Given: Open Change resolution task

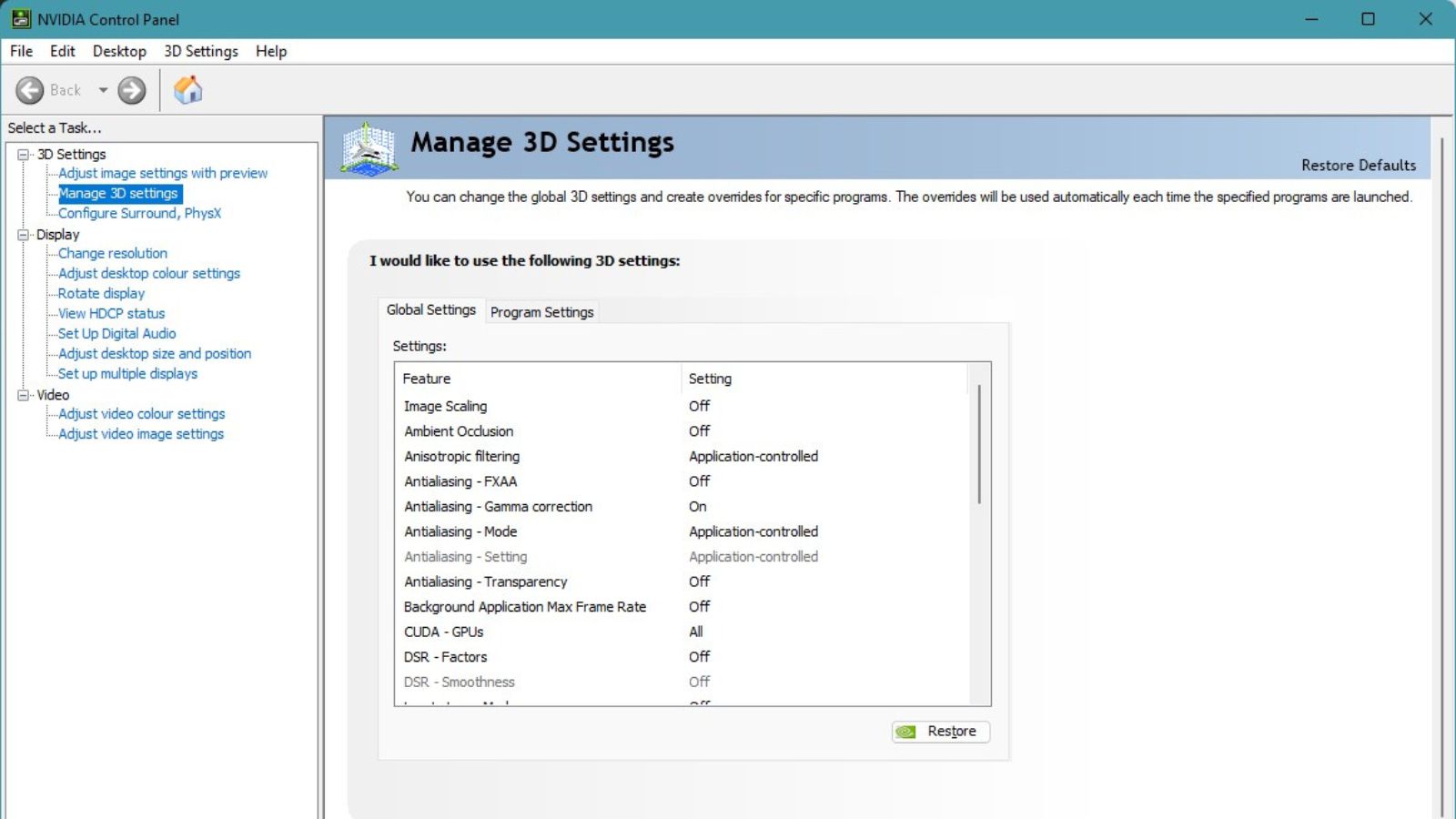Looking at the screenshot, I should pyautogui.click(x=113, y=253).
